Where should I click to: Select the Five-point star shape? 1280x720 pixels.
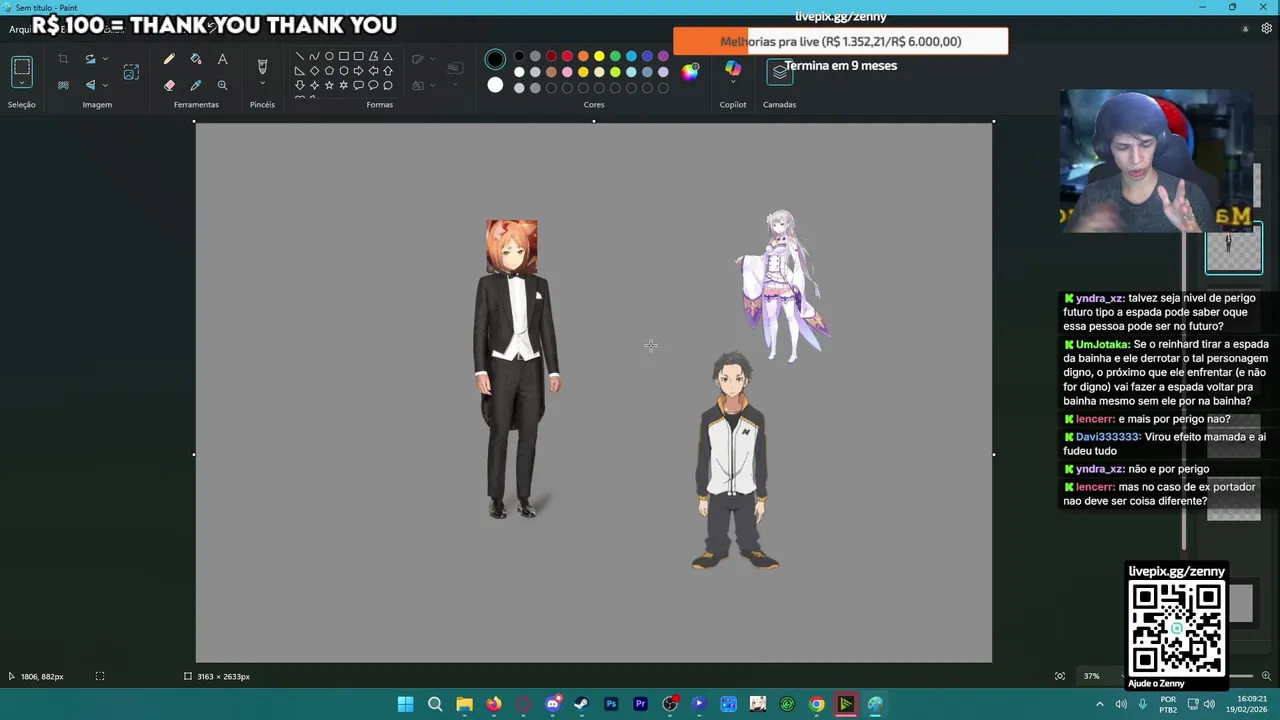click(329, 86)
